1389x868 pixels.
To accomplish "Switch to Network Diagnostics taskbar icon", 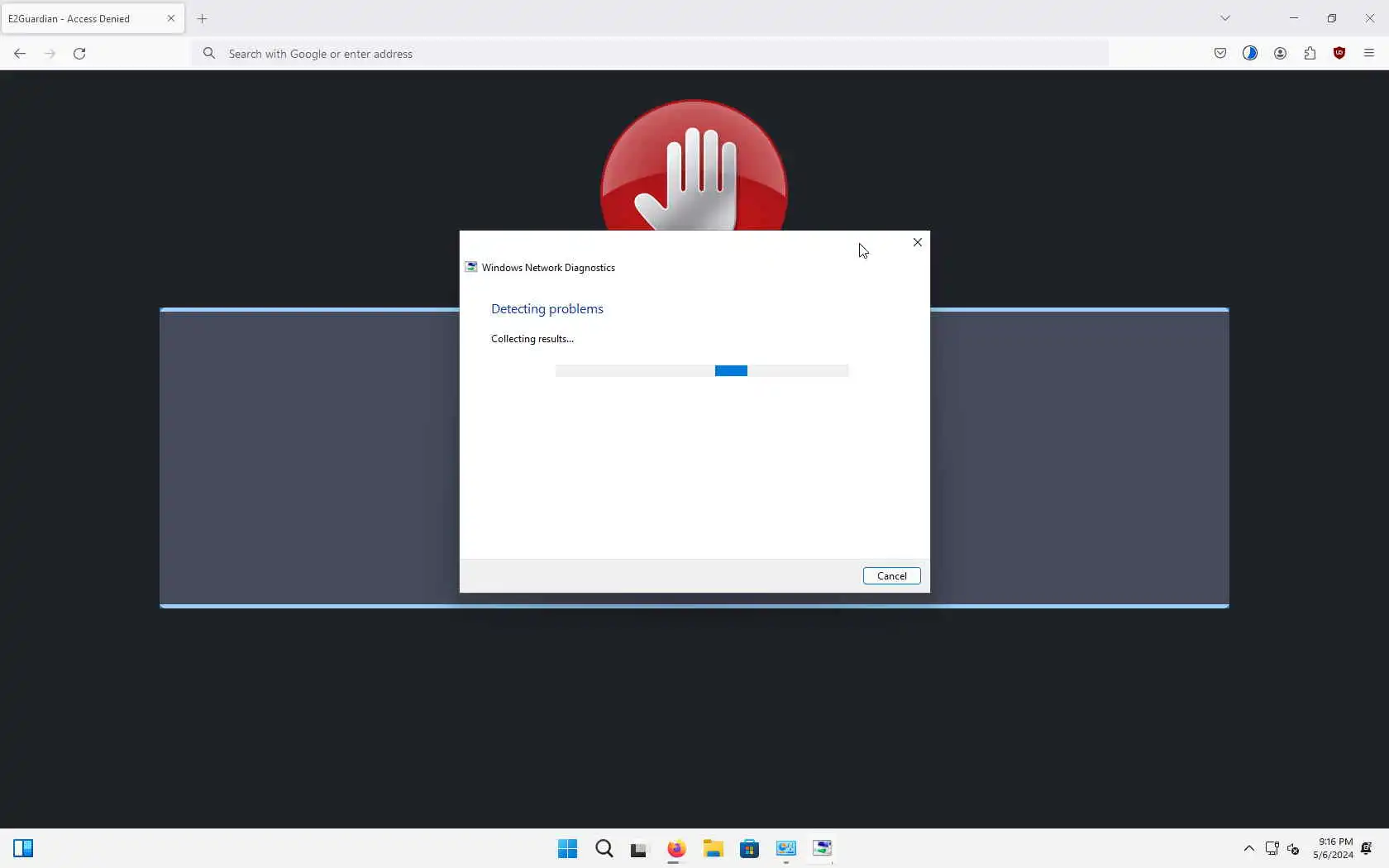I will click(822, 849).
